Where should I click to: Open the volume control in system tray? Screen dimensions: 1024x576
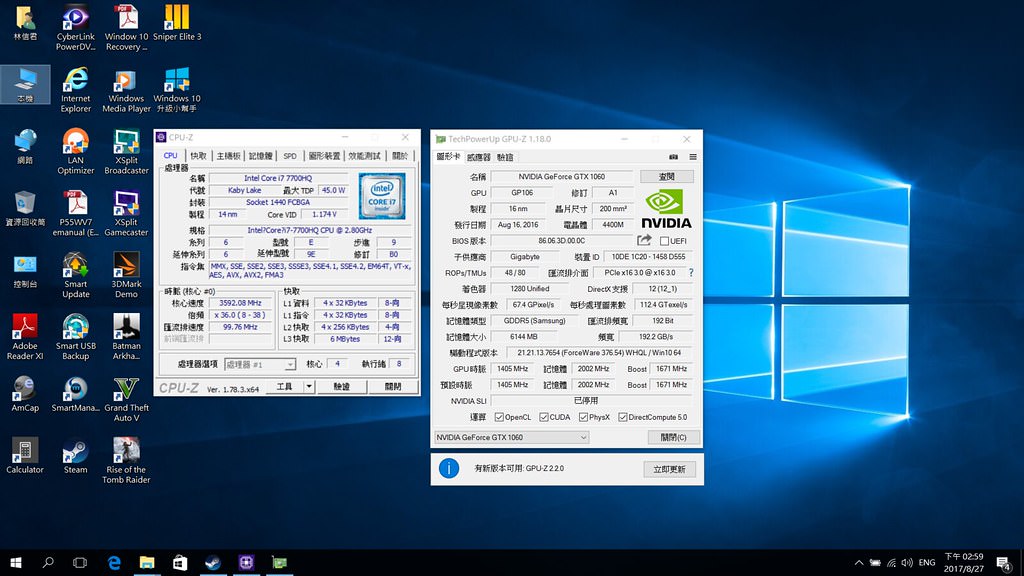907,562
